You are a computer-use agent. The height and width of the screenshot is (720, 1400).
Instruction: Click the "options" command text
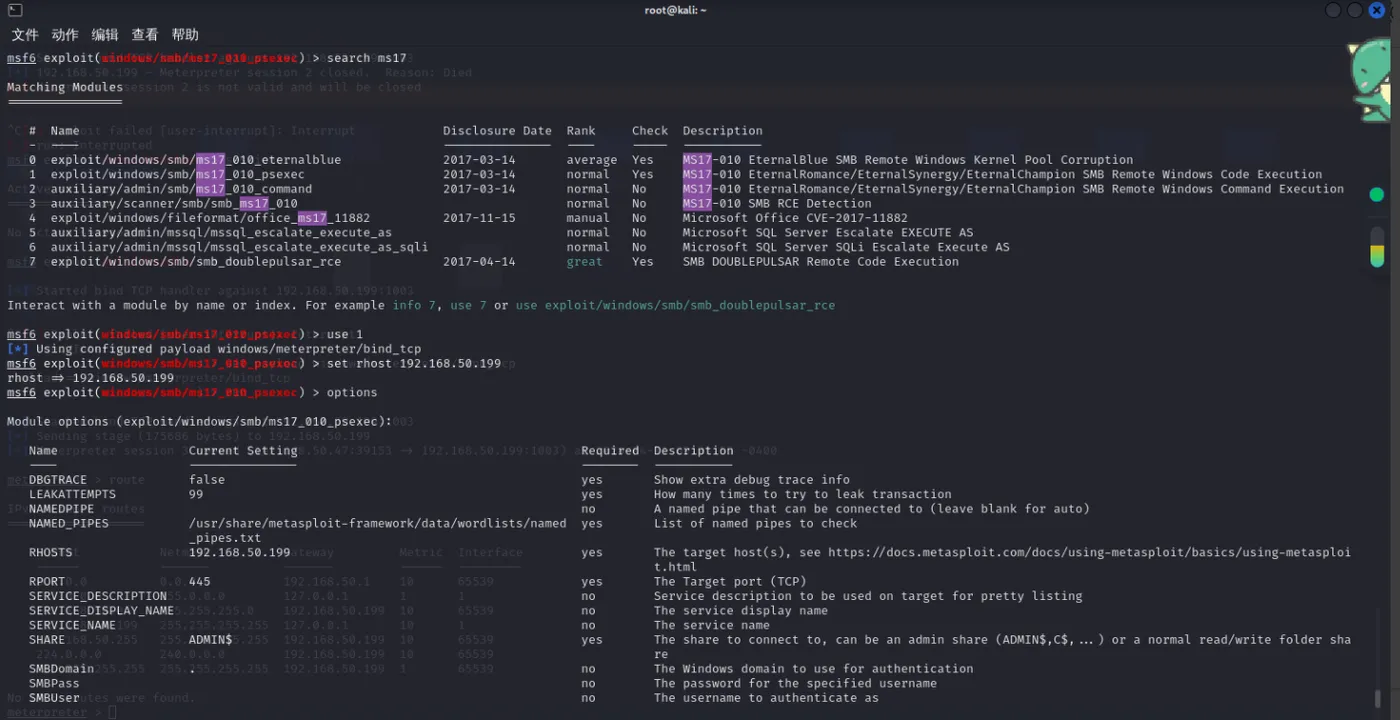coord(352,392)
